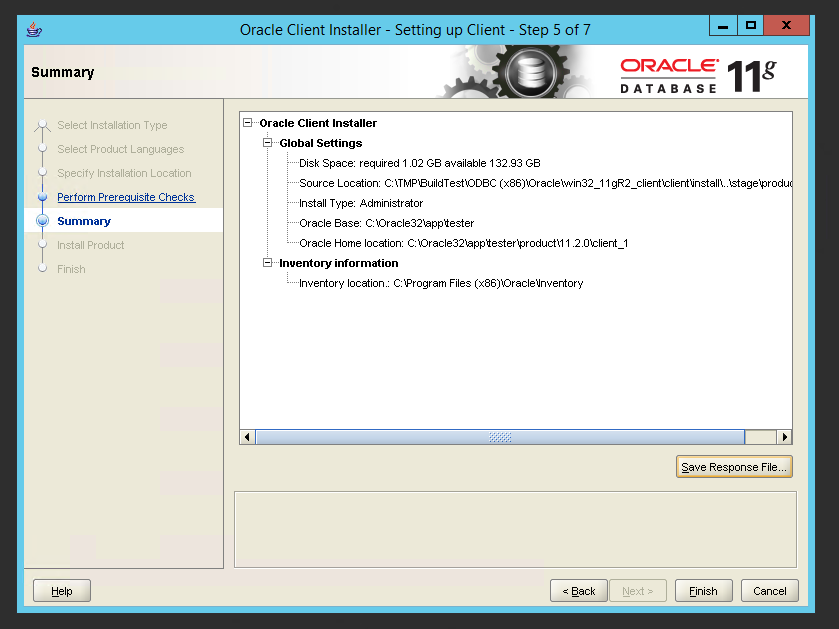Select the Inventory location tree entry
The image size is (839, 629).
440,283
